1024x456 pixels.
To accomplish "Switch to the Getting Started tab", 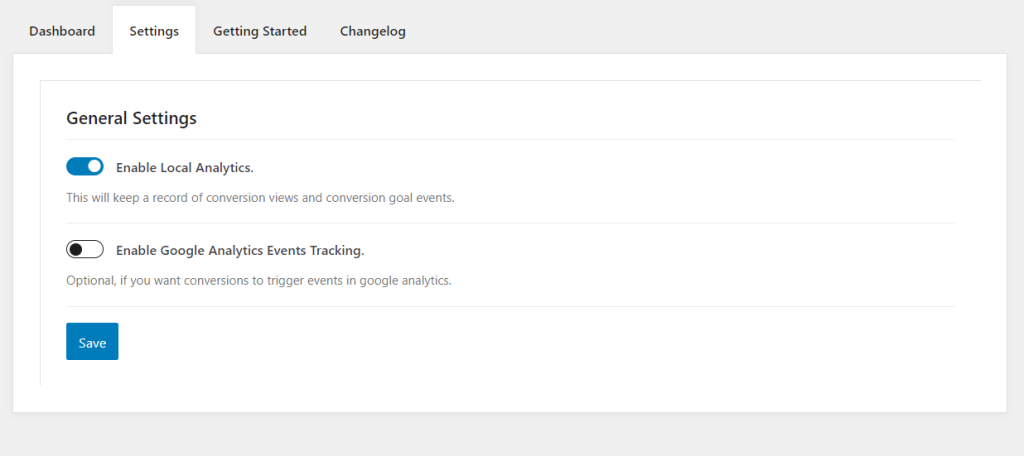I will pyautogui.click(x=260, y=31).
